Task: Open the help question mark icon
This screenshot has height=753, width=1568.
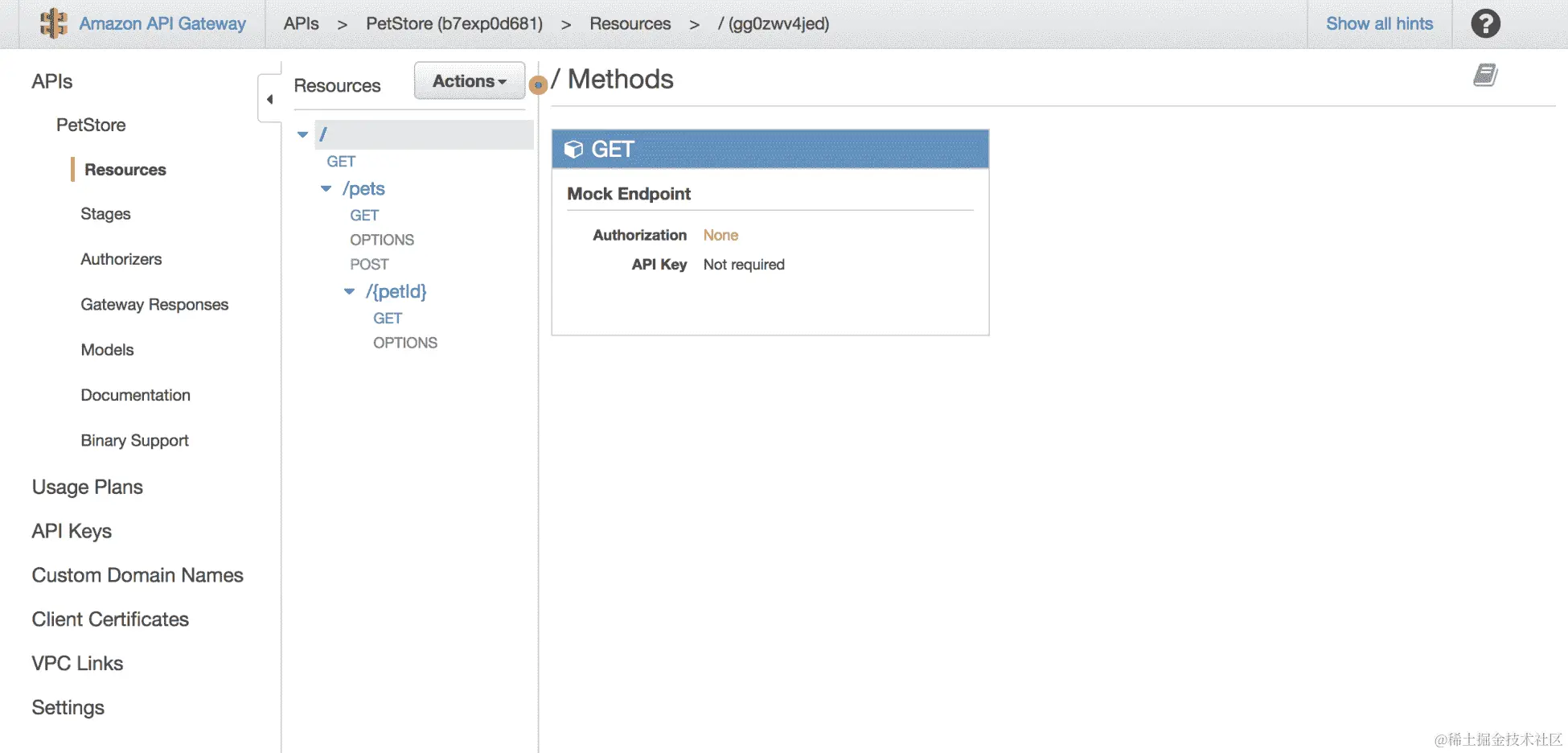Action: pos(1485,23)
